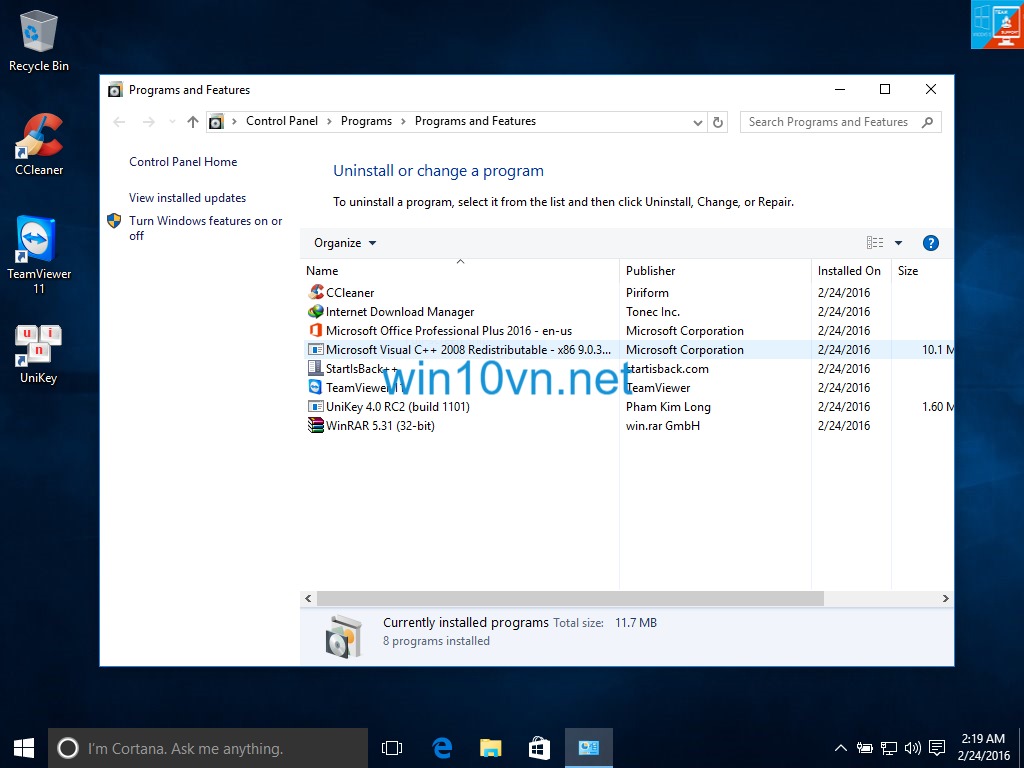Image resolution: width=1024 pixels, height=768 pixels.
Task: Open Task View on the taskbar
Action: click(x=392, y=748)
